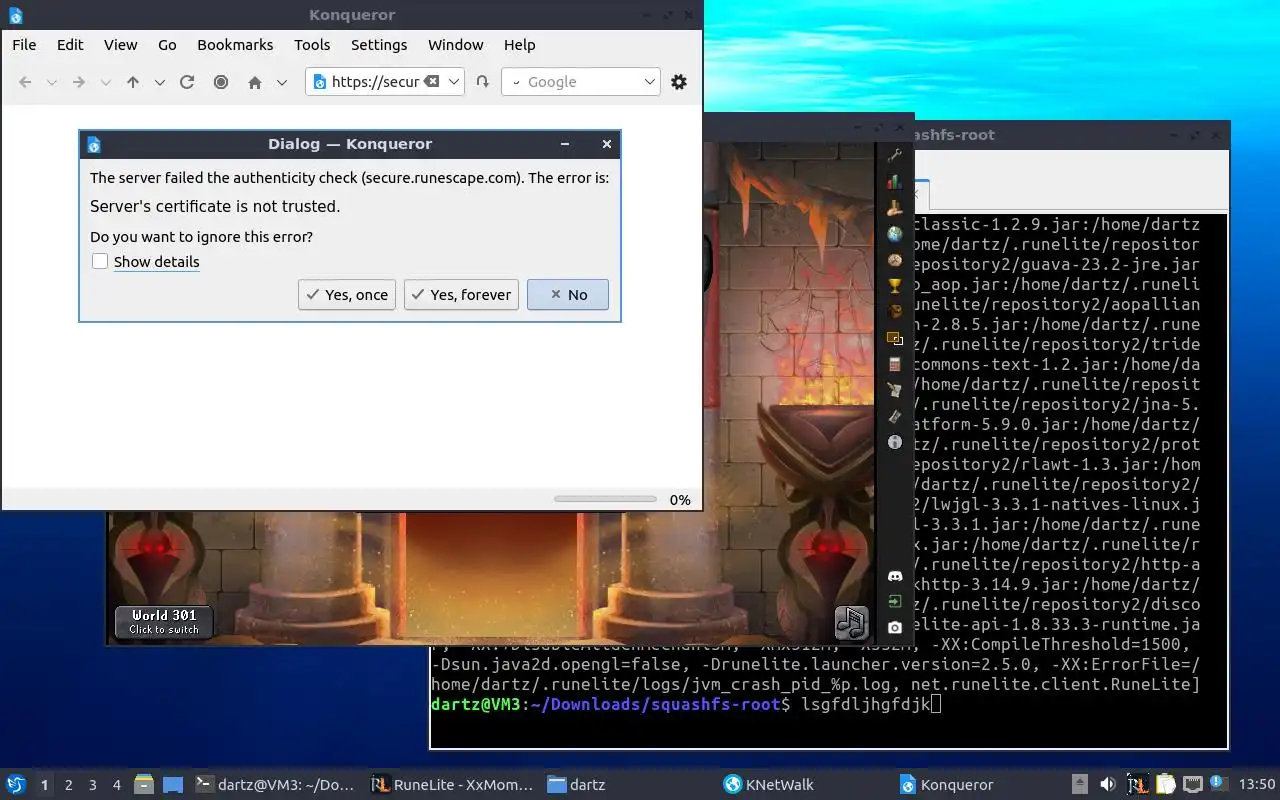Clear the URL bar with the erase icon
Image resolution: width=1280 pixels, height=800 pixels.
pos(432,81)
